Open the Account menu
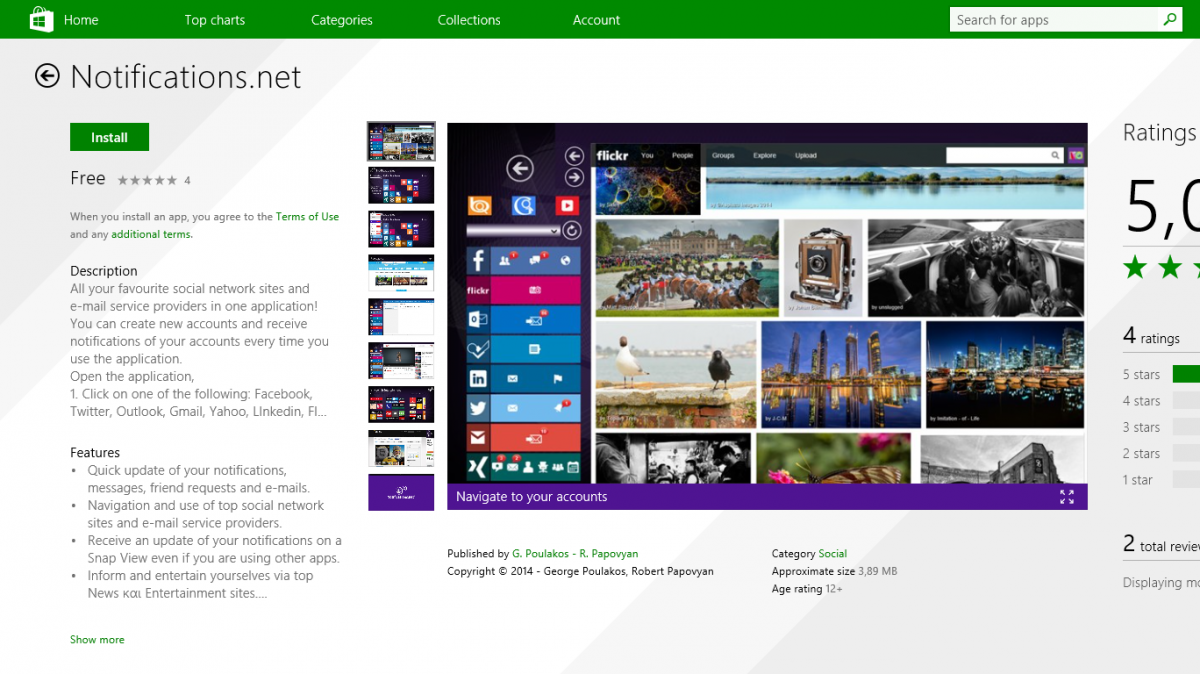 597,20
